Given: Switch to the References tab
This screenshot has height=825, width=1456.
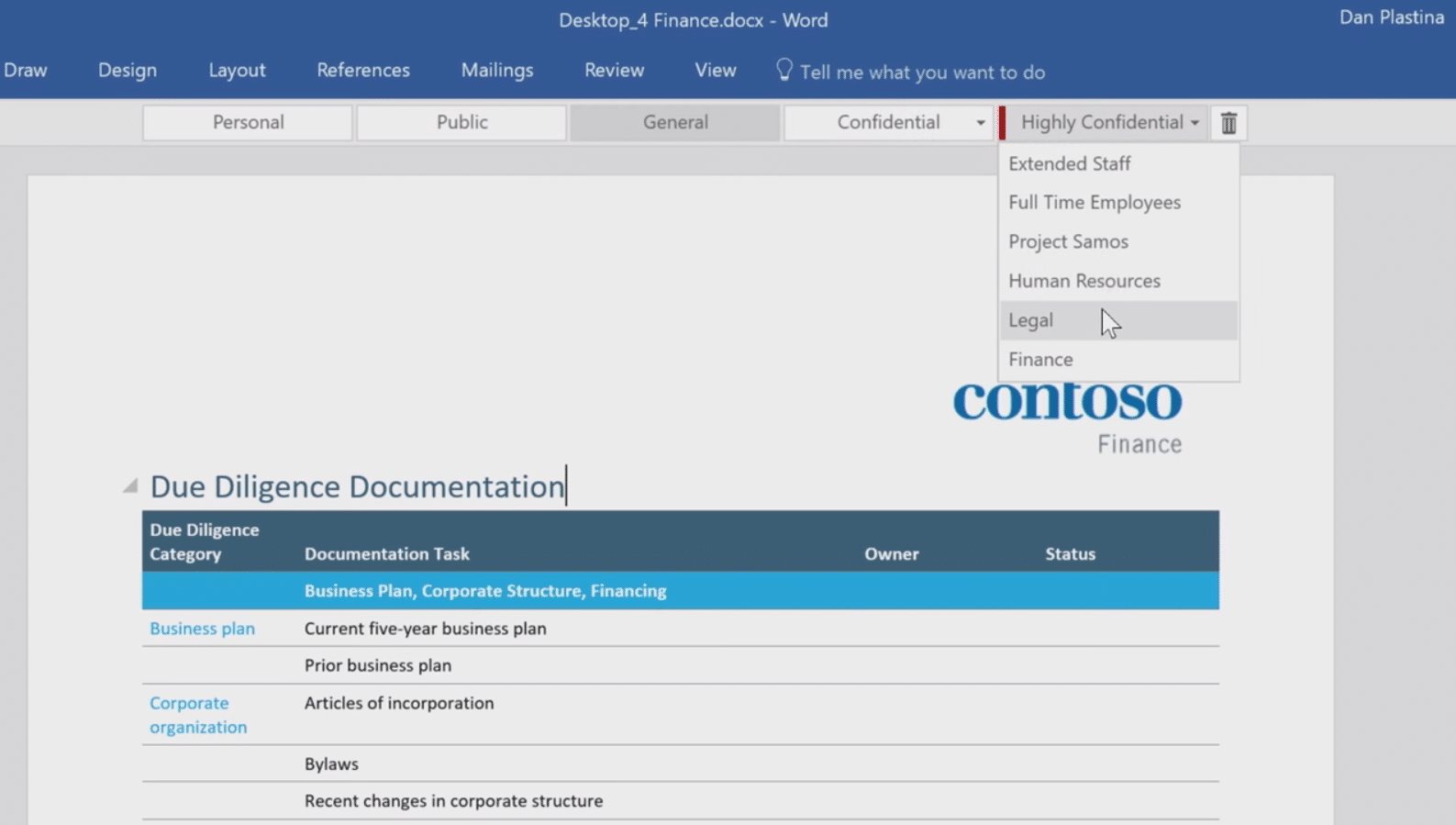Looking at the screenshot, I should (363, 70).
